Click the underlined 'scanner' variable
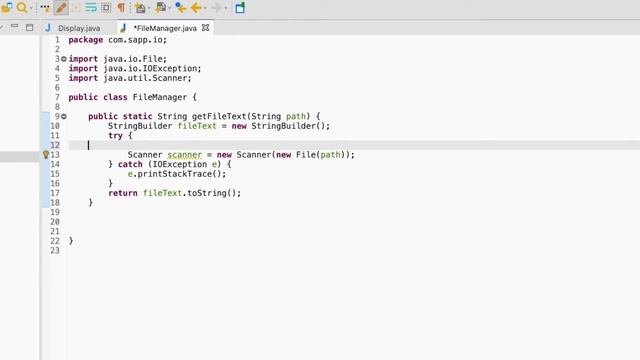Image resolution: width=640 pixels, height=360 pixels. tap(184, 155)
